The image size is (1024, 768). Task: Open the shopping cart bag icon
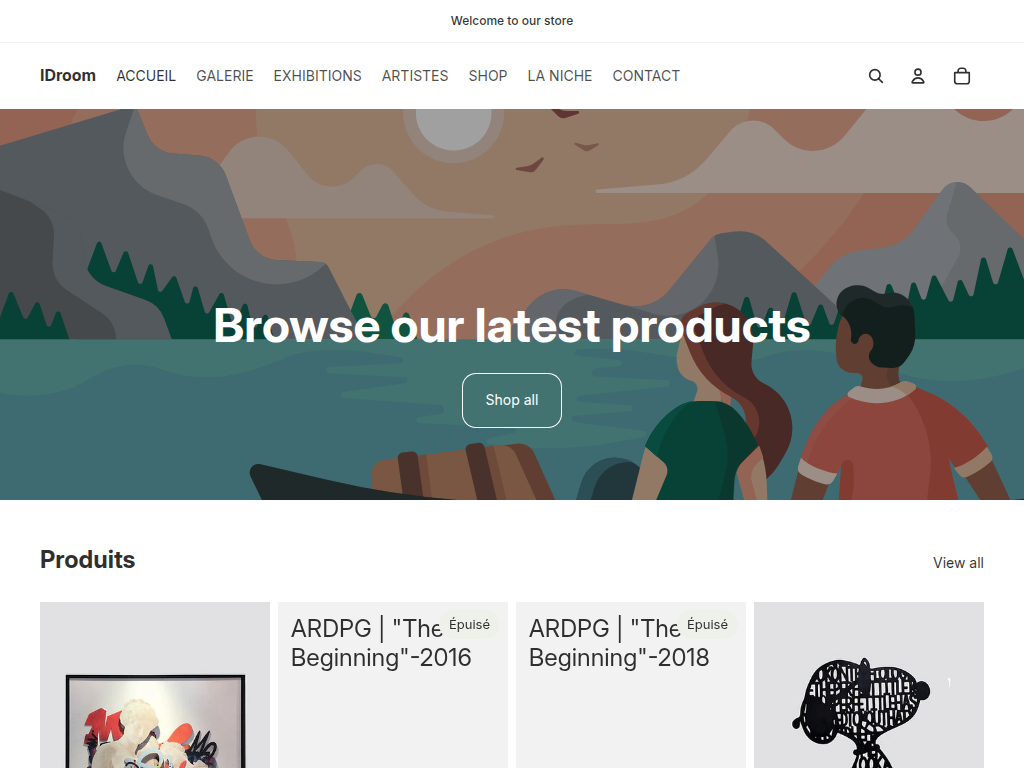[x=961, y=76]
